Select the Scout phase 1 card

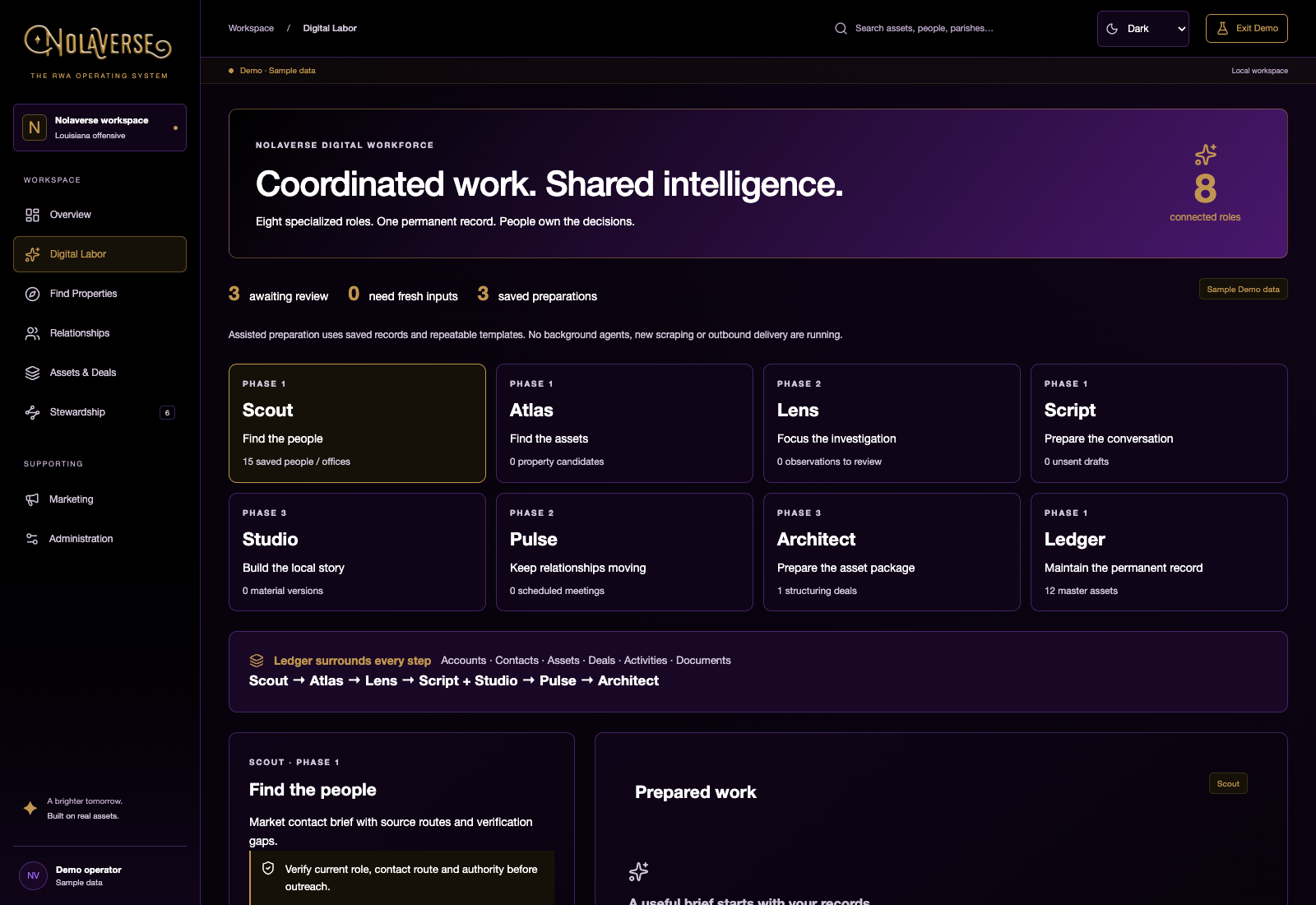point(357,423)
